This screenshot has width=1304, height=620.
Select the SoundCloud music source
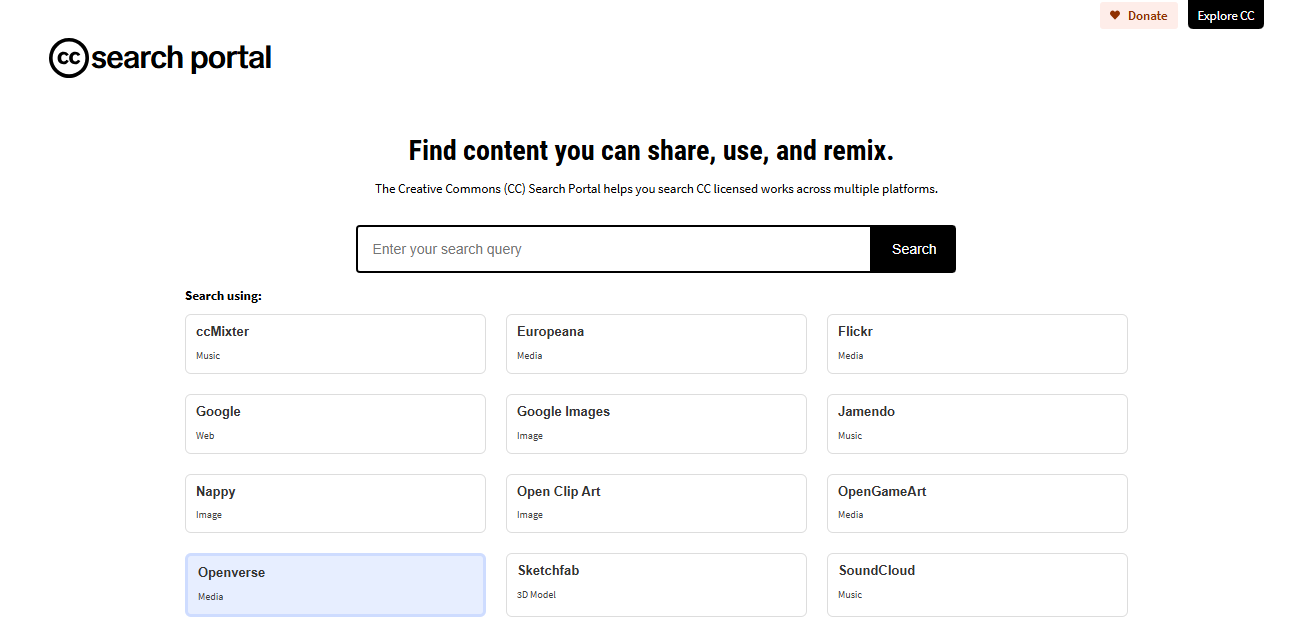tap(977, 585)
